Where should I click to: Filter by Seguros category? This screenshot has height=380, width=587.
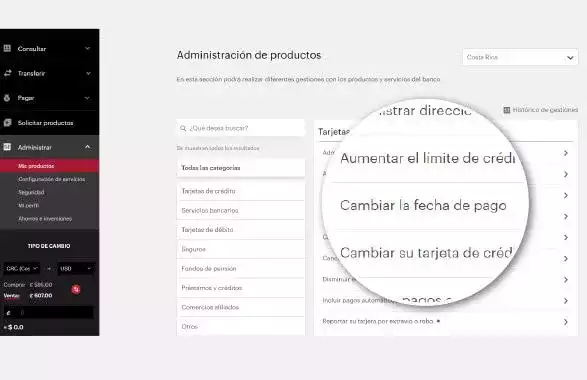[x=241, y=249]
